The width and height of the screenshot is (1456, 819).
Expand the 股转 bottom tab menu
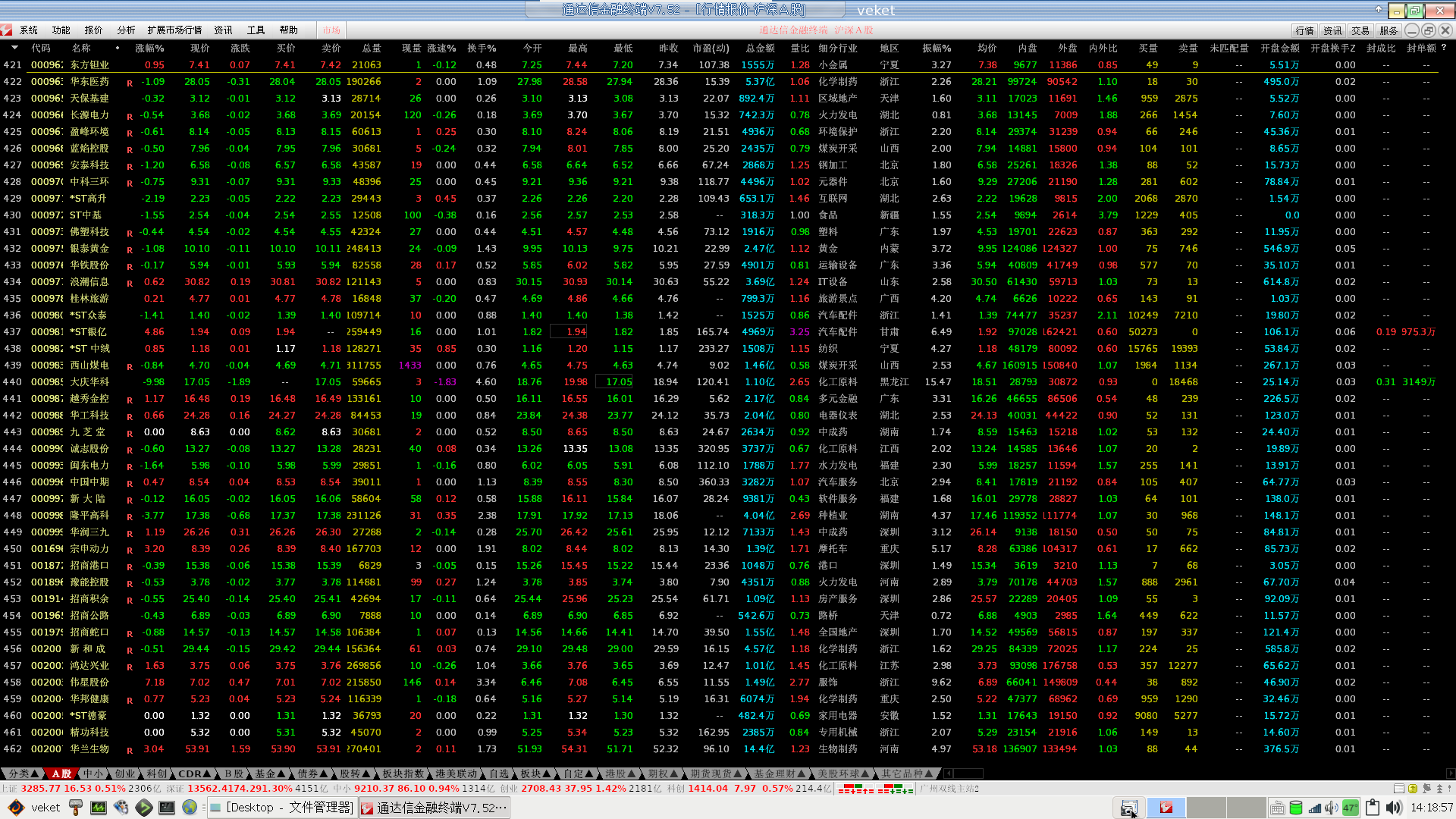click(x=354, y=773)
